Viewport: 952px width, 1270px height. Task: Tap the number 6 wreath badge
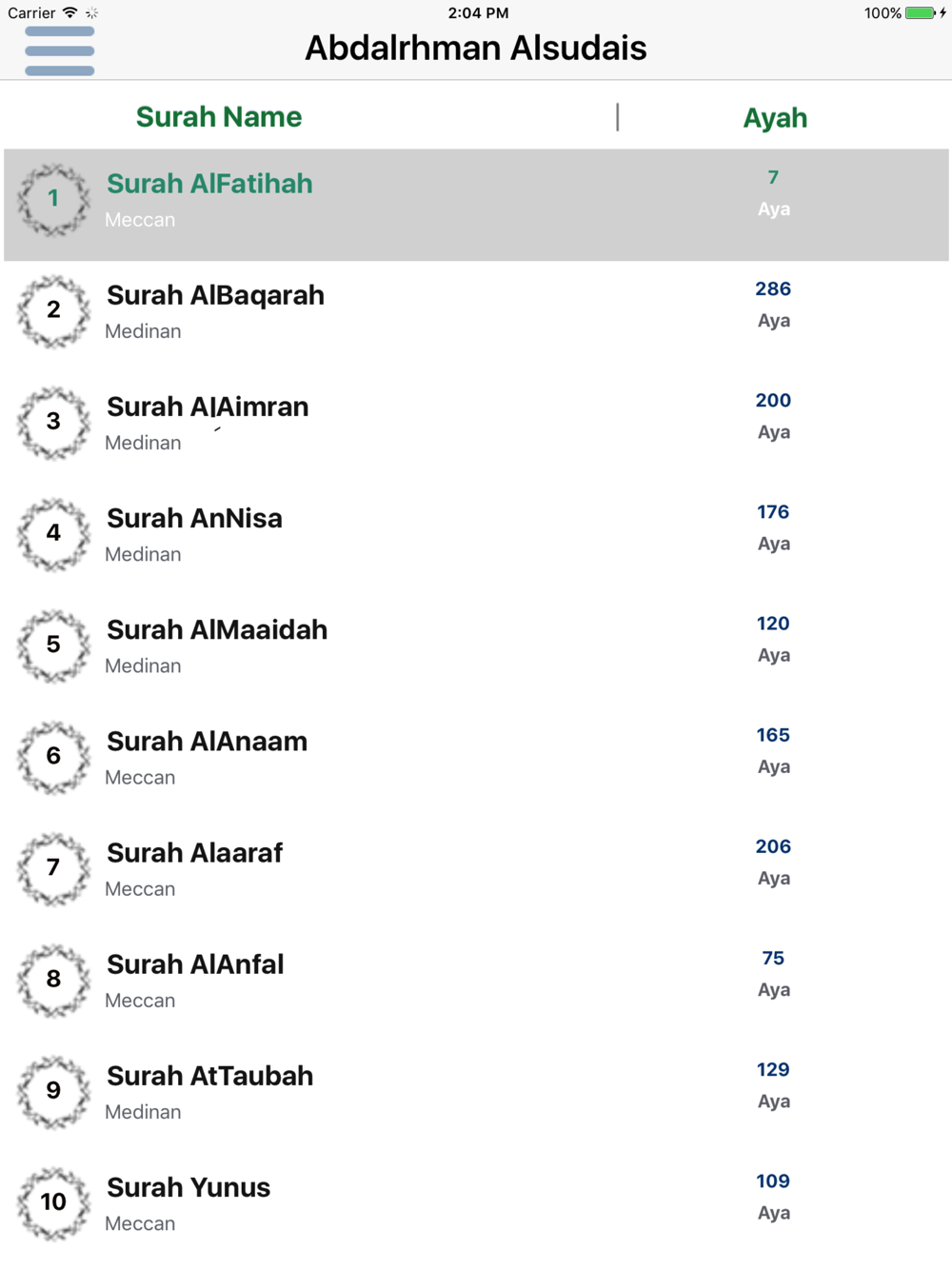[x=53, y=756]
